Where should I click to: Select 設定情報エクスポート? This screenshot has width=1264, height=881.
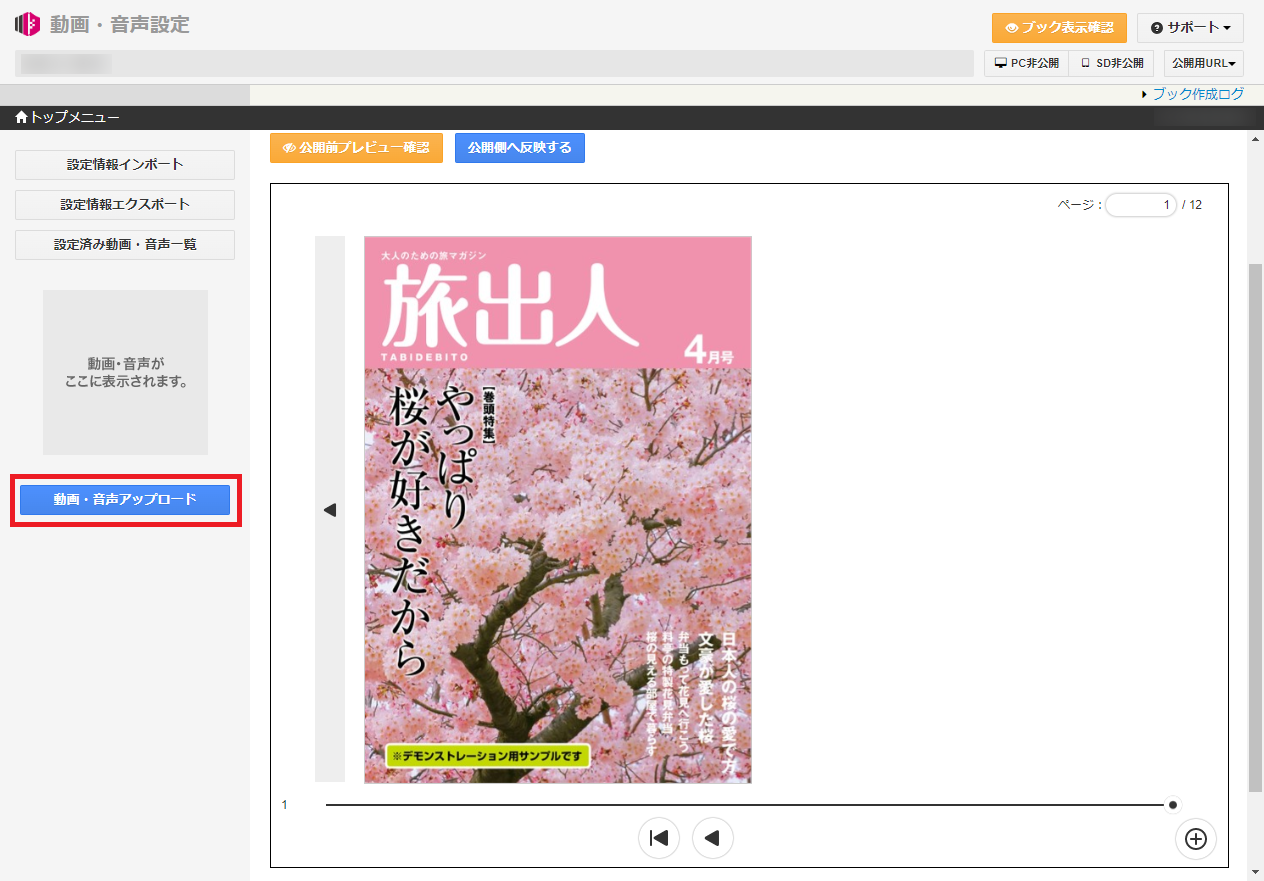125,205
